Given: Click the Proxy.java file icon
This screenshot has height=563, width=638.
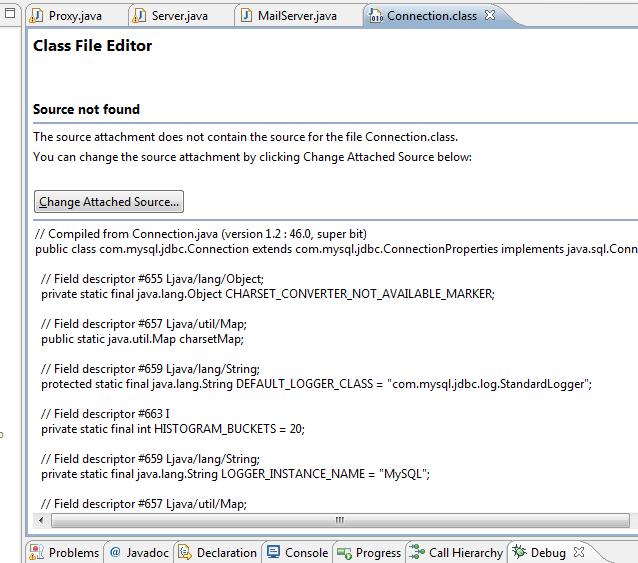Looking at the screenshot, I should 36,16.
